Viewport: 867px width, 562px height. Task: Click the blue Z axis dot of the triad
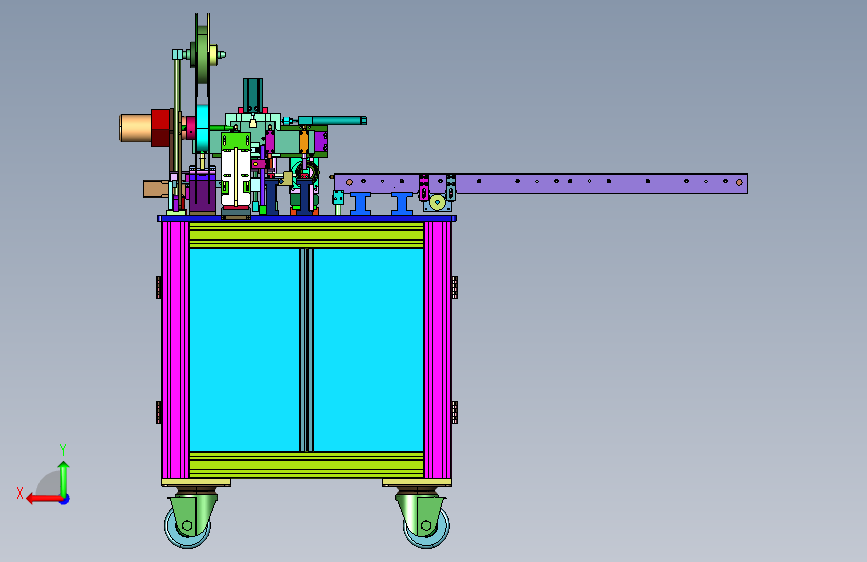65,499
